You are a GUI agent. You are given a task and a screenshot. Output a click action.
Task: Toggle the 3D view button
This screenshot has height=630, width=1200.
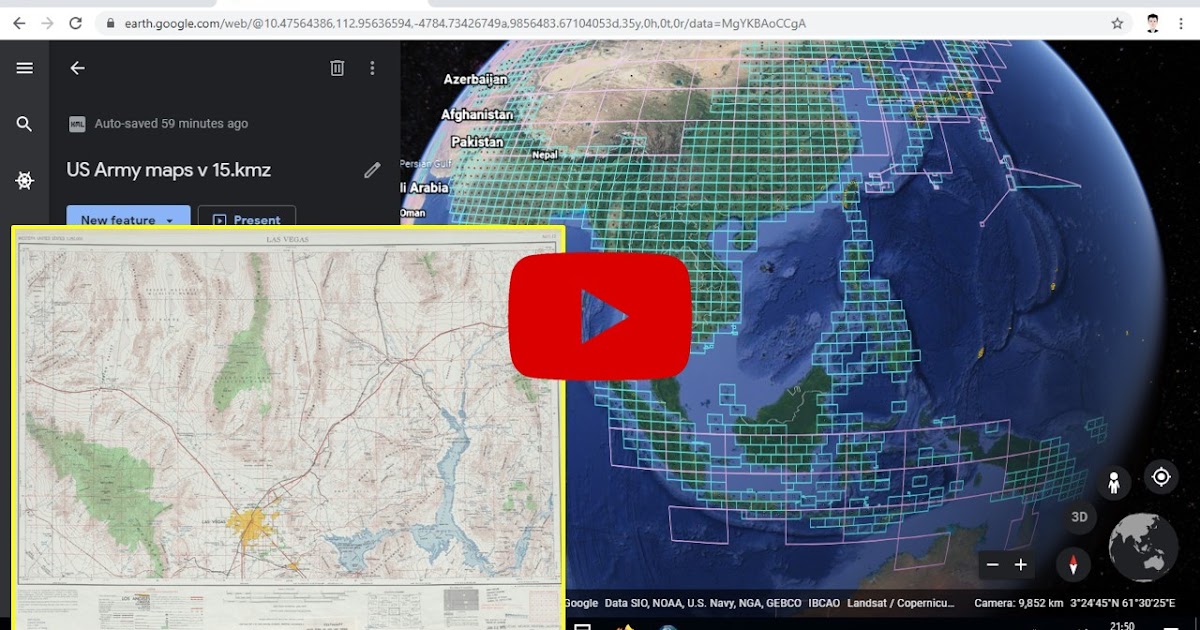click(x=1079, y=517)
